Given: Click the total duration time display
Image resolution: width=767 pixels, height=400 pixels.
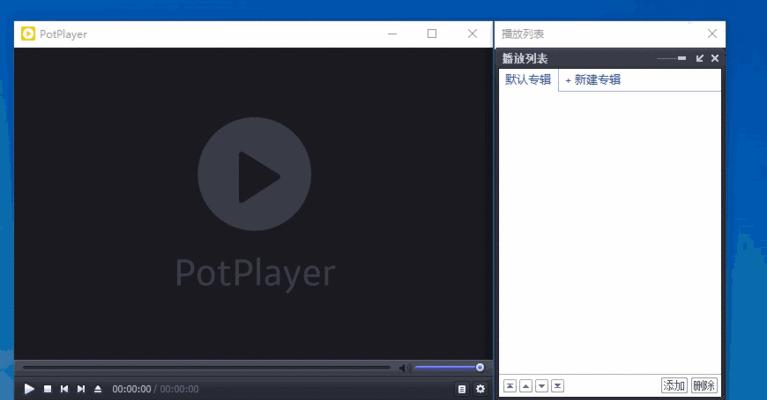Looking at the screenshot, I should (x=179, y=389).
